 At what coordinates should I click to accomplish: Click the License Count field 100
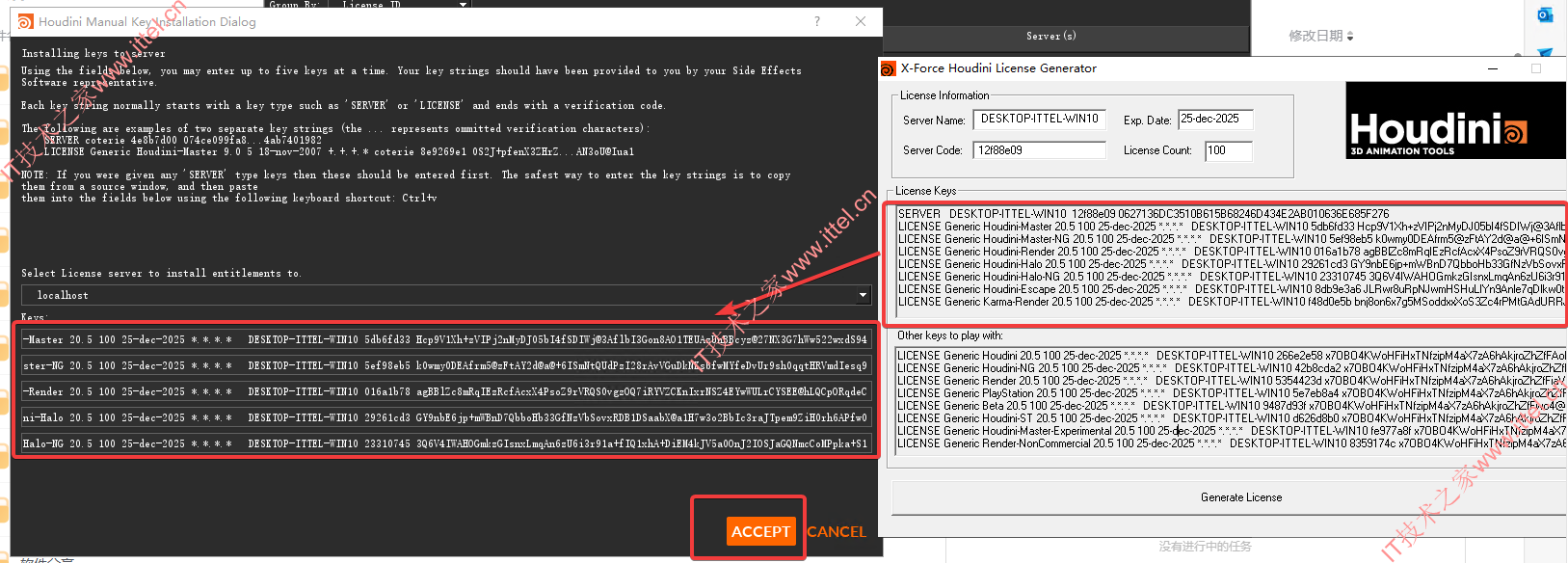(x=1229, y=150)
